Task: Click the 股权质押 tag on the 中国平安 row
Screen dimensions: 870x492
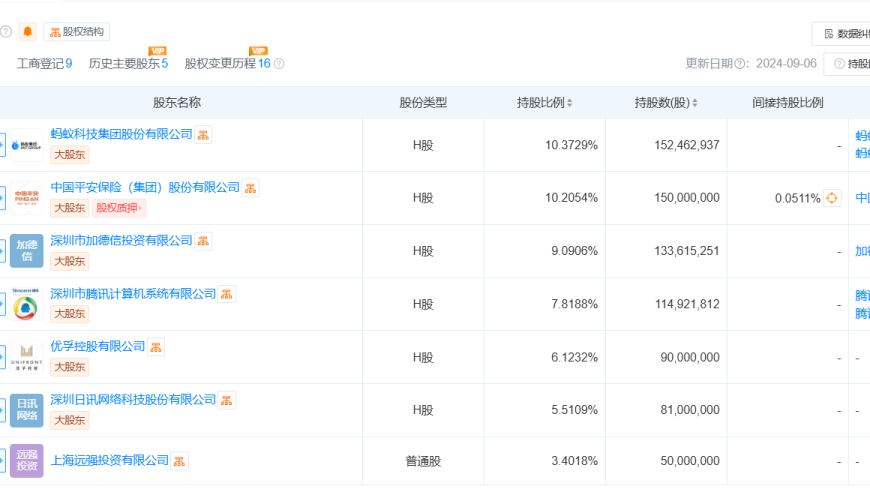Action: 119,208
